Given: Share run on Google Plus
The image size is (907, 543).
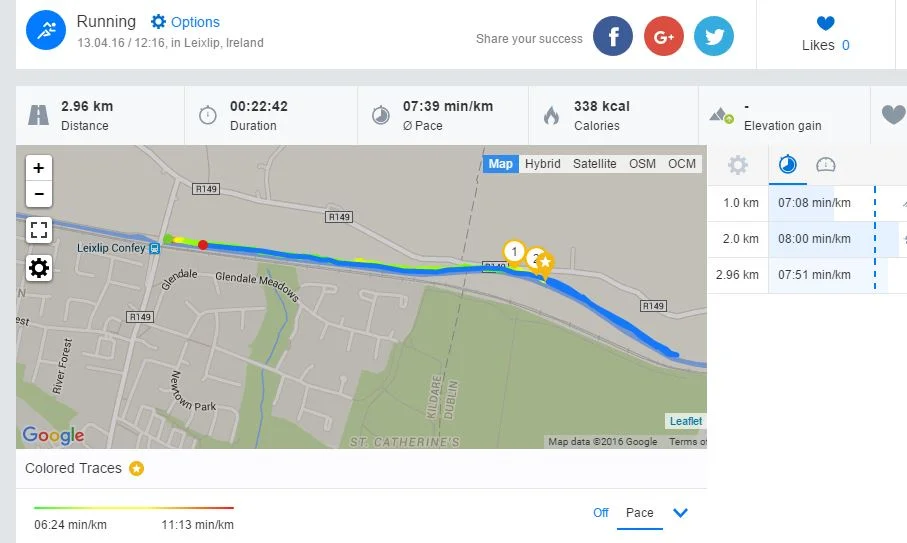Looking at the screenshot, I should pyautogui.click(x=663, y=37).
